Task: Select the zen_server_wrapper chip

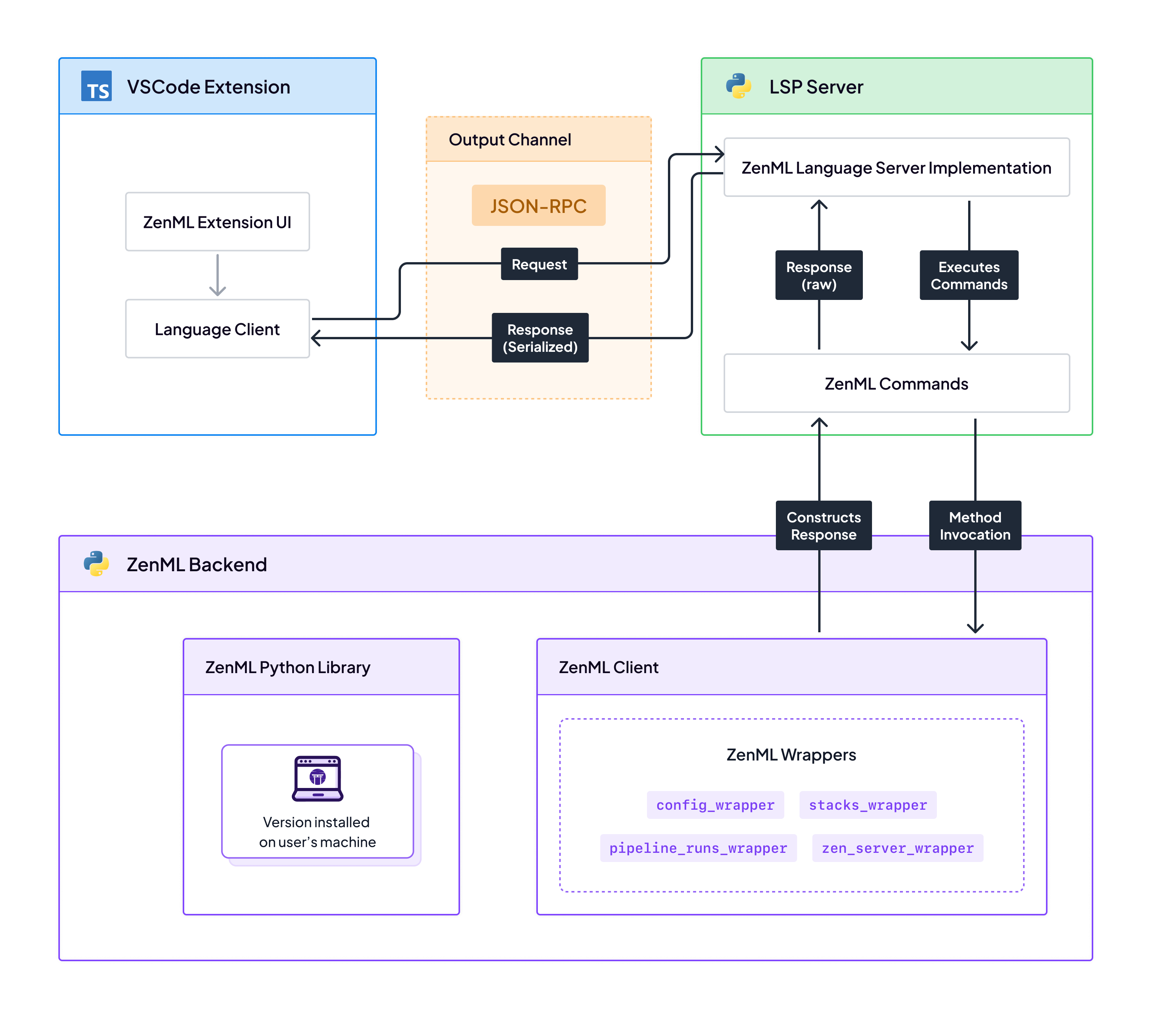Action: pos(897,847)
